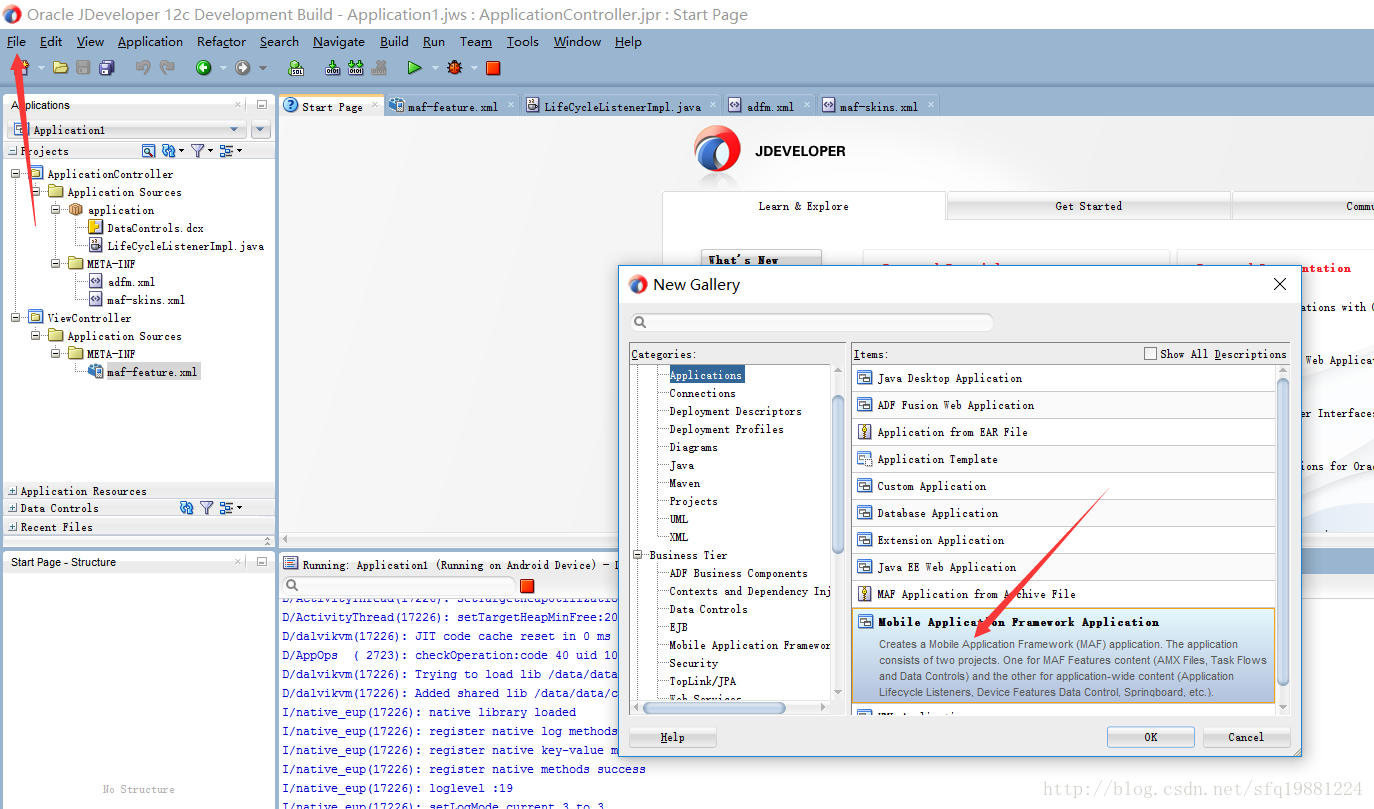Open the dropdown arrow next to Debug
Viewport: 1374px width, 809px height.
(475, 68)
